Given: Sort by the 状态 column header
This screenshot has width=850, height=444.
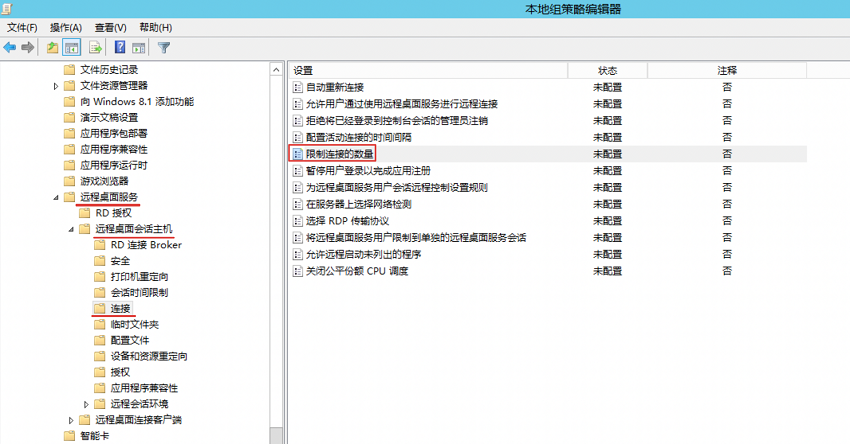Looking at the screenshot, I should pos(607,70).
